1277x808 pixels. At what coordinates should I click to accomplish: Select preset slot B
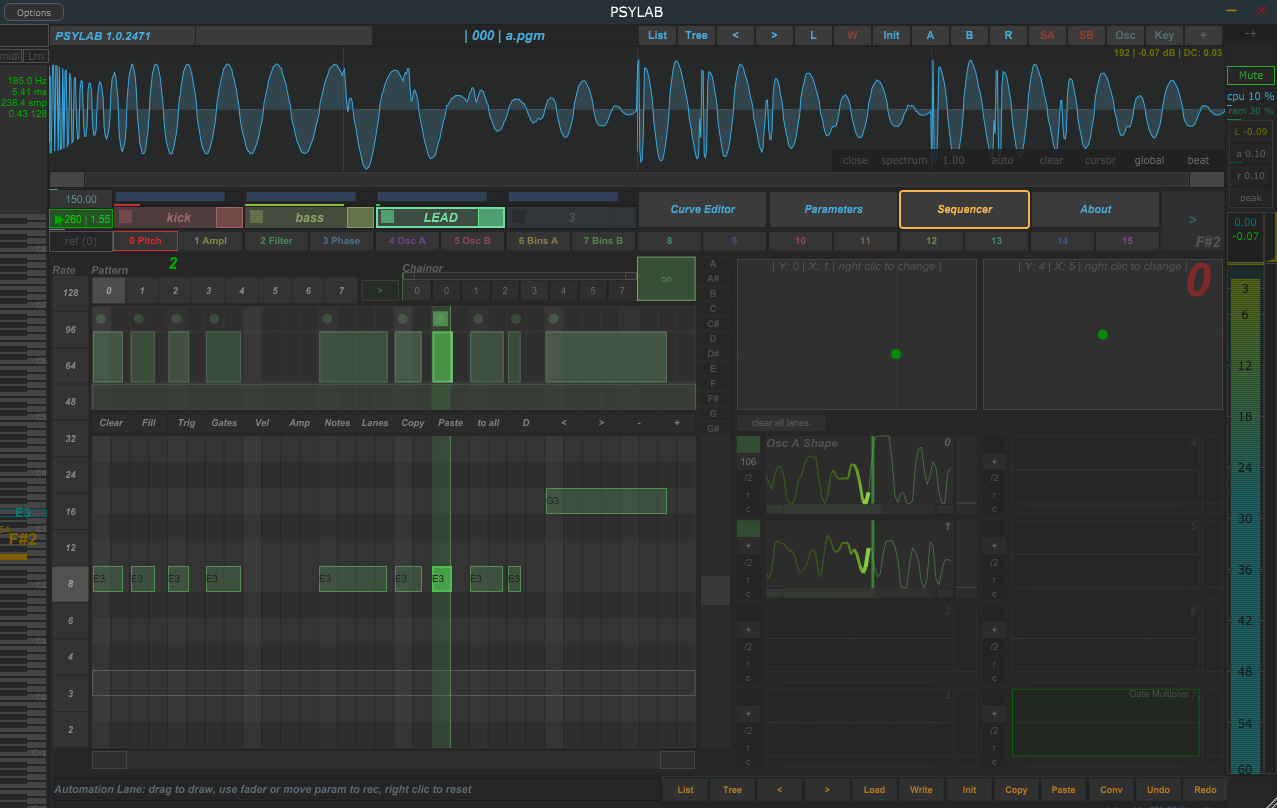pos(969,35)
